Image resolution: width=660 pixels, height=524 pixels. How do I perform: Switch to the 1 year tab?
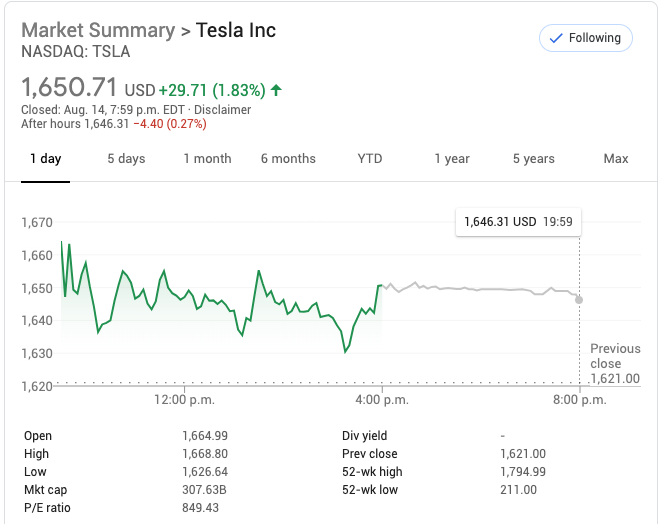(x=451, y=158)
